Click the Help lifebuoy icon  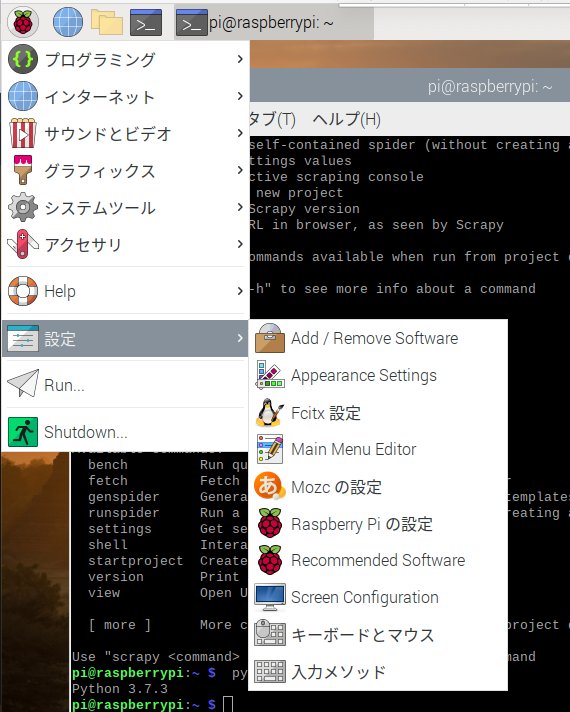click(x=23, y=291)
